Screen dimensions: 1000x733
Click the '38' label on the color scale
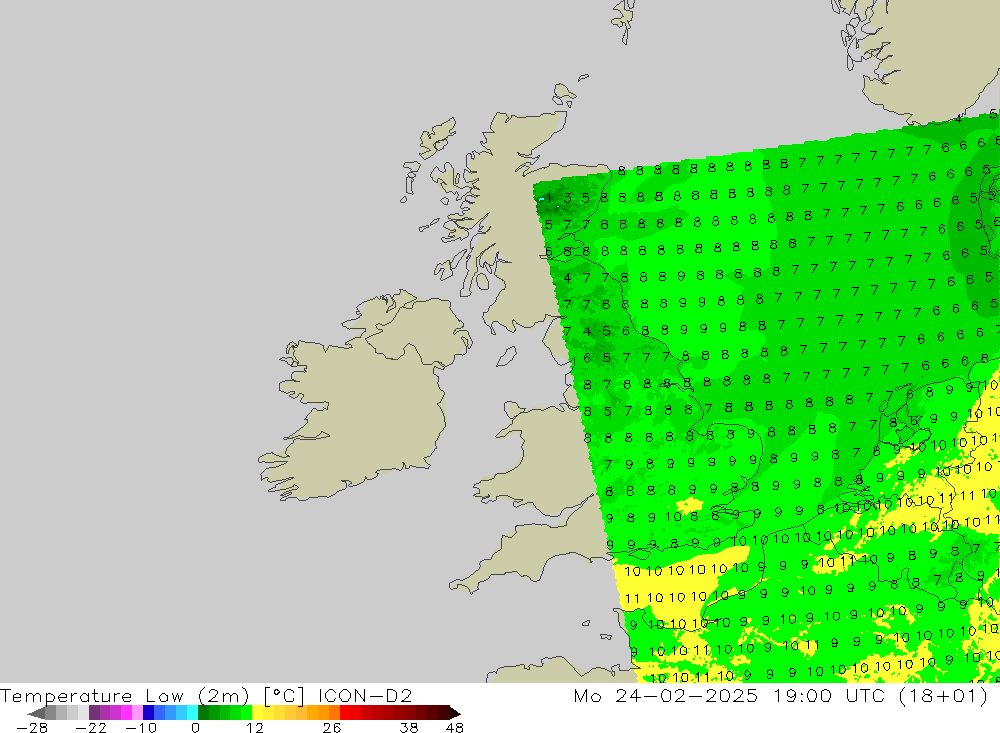tap(409, 728)
